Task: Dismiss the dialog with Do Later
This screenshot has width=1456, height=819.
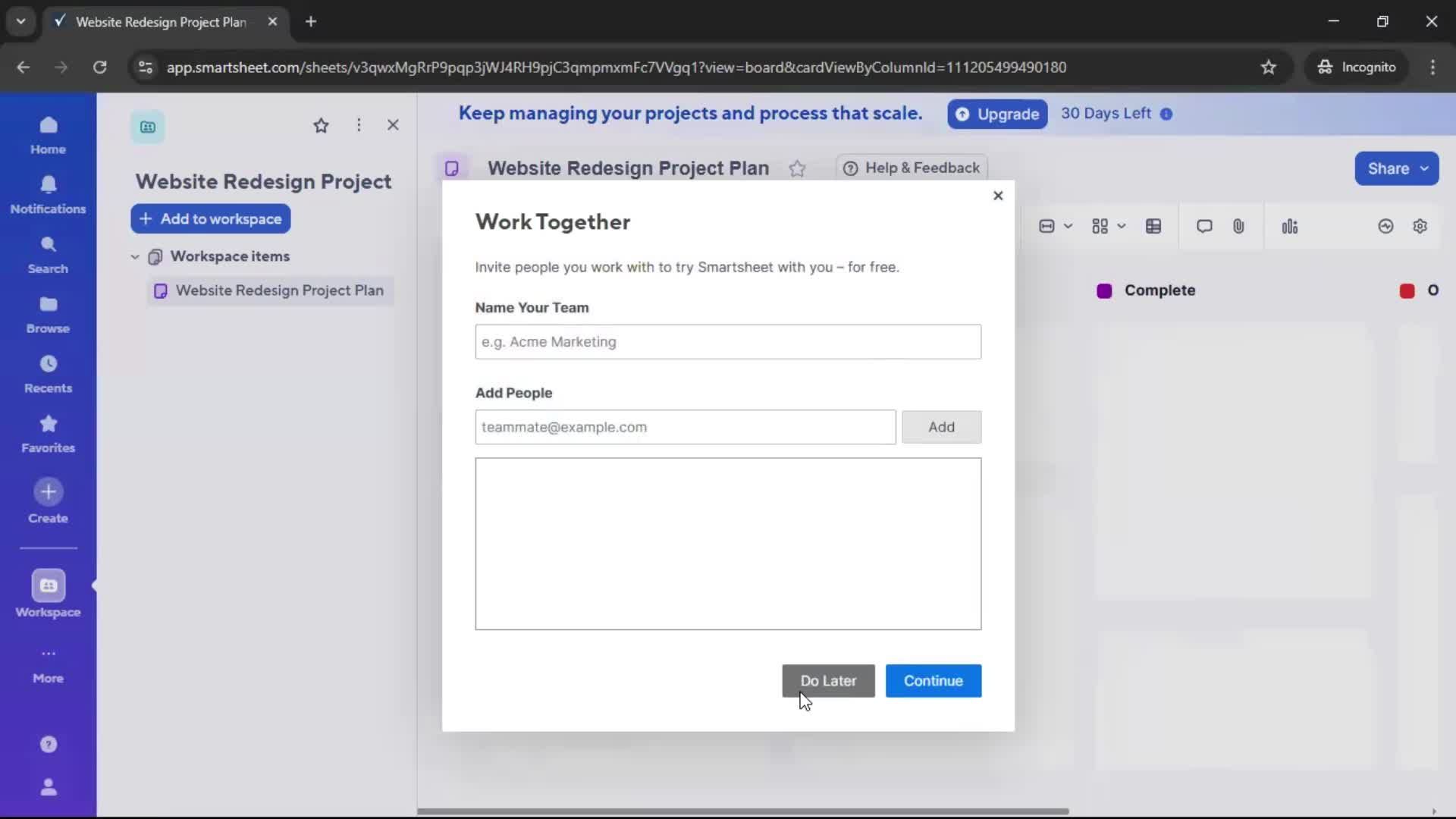Action: pos(828,681)
